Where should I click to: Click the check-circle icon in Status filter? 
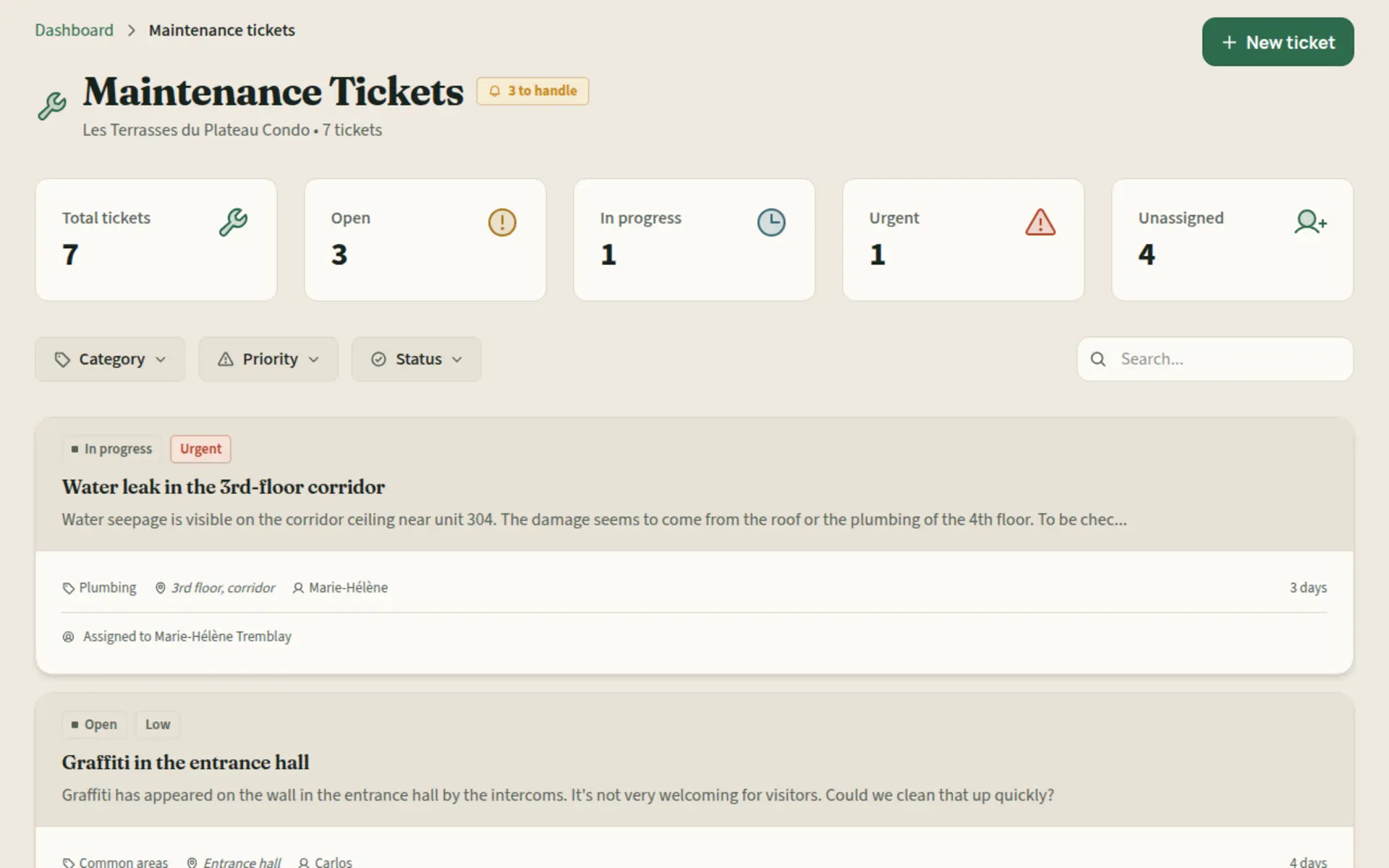[378, 359]
